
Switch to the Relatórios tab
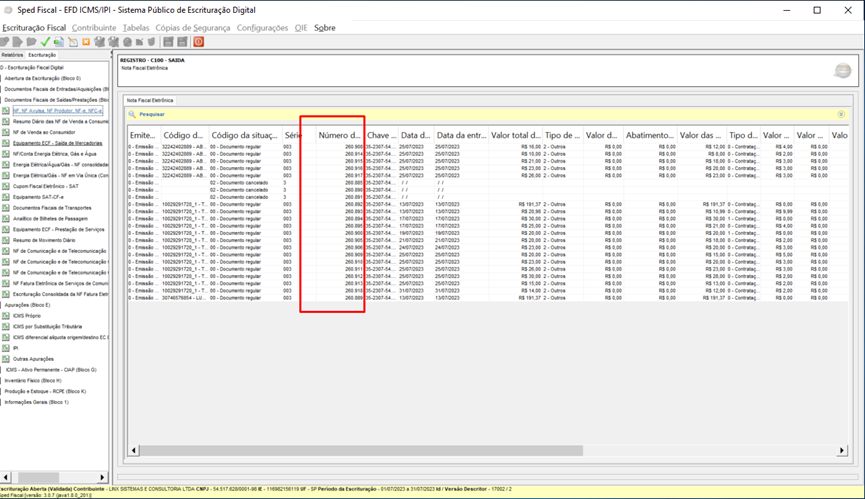tap(12, 55)
